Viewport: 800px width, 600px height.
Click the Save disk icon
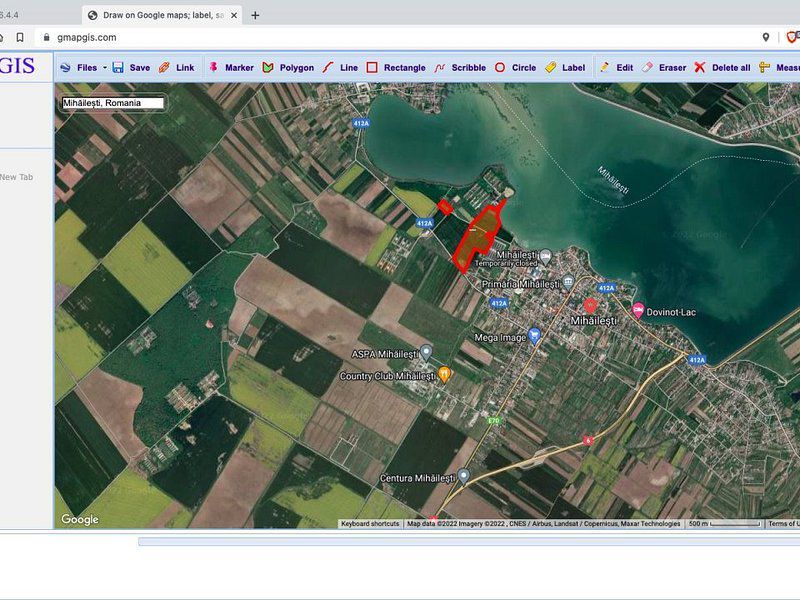click(118, 68)
